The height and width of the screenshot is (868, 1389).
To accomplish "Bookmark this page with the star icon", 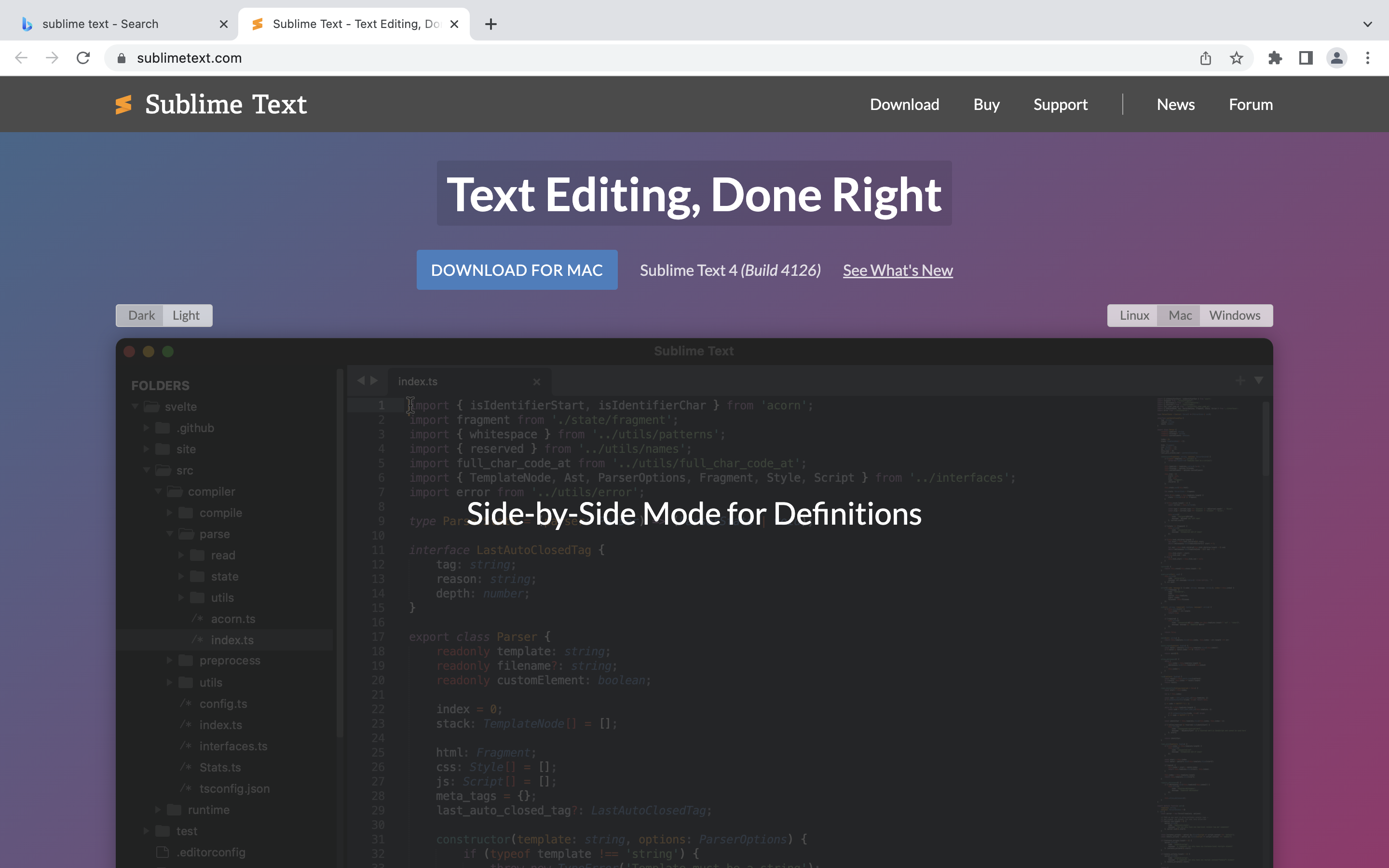I will pyautogui.click(x=1236, y=58).
